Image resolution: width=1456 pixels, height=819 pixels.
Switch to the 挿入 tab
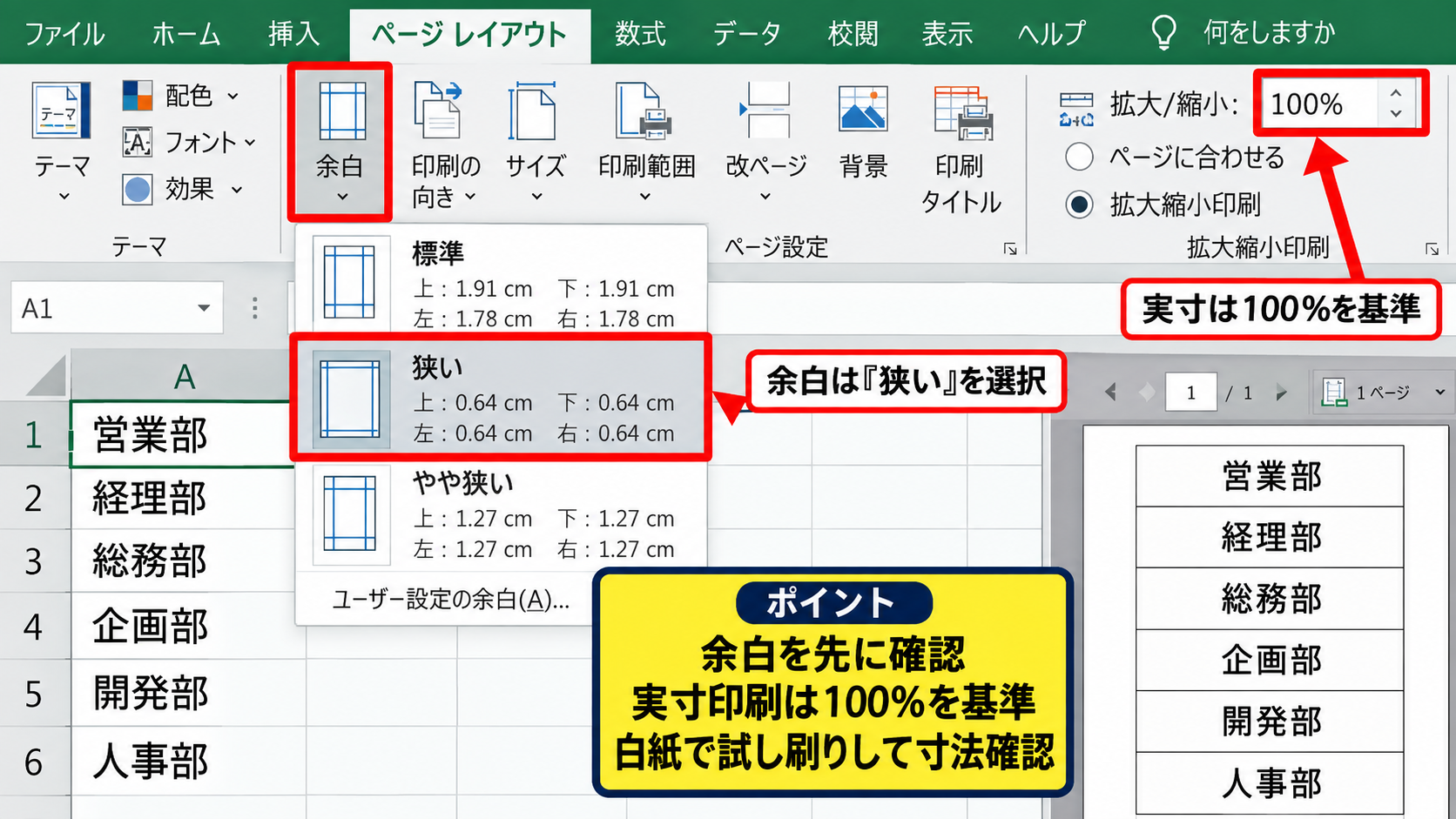[293, 34]
